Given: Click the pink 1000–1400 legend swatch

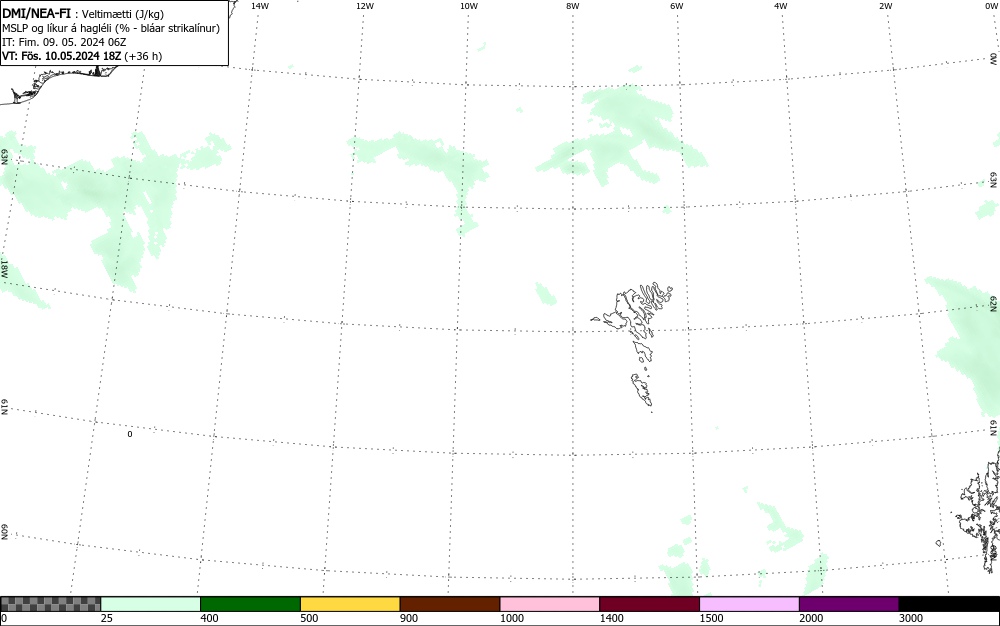Looking at the screenshot, I should point(550,604).
